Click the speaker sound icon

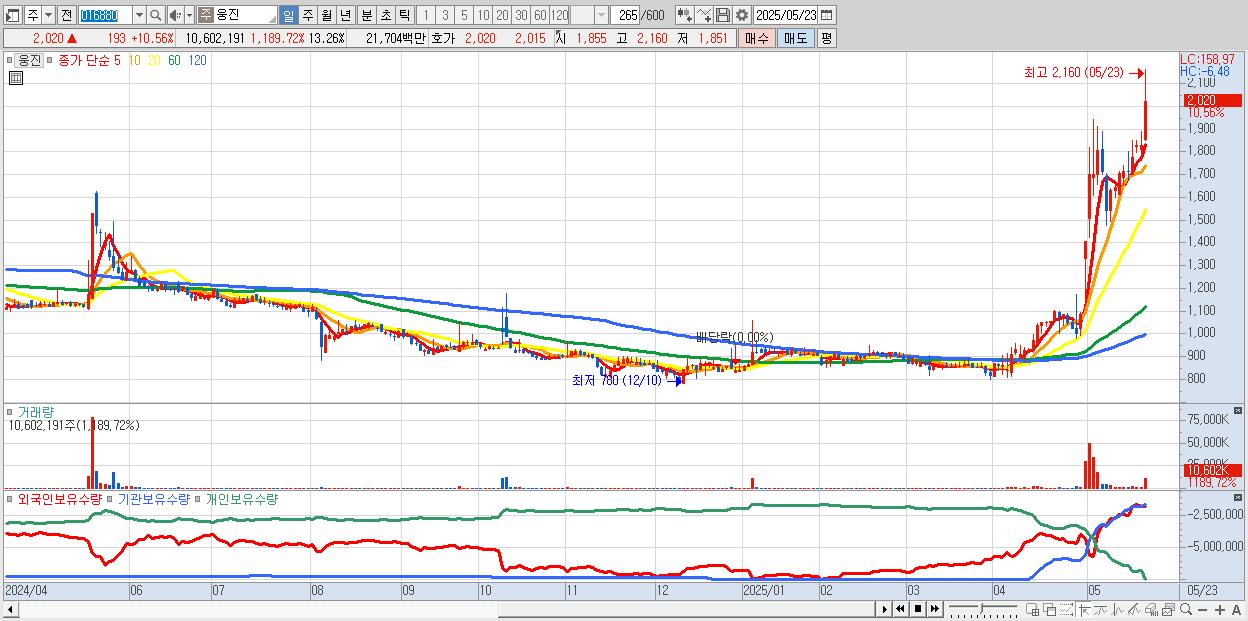pyautogui.click(x=175, y=15)
